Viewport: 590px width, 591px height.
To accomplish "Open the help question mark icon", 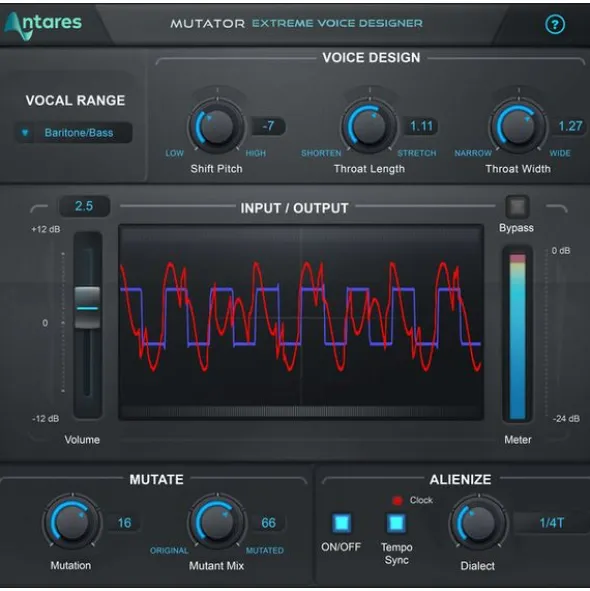I will [555, 24].
